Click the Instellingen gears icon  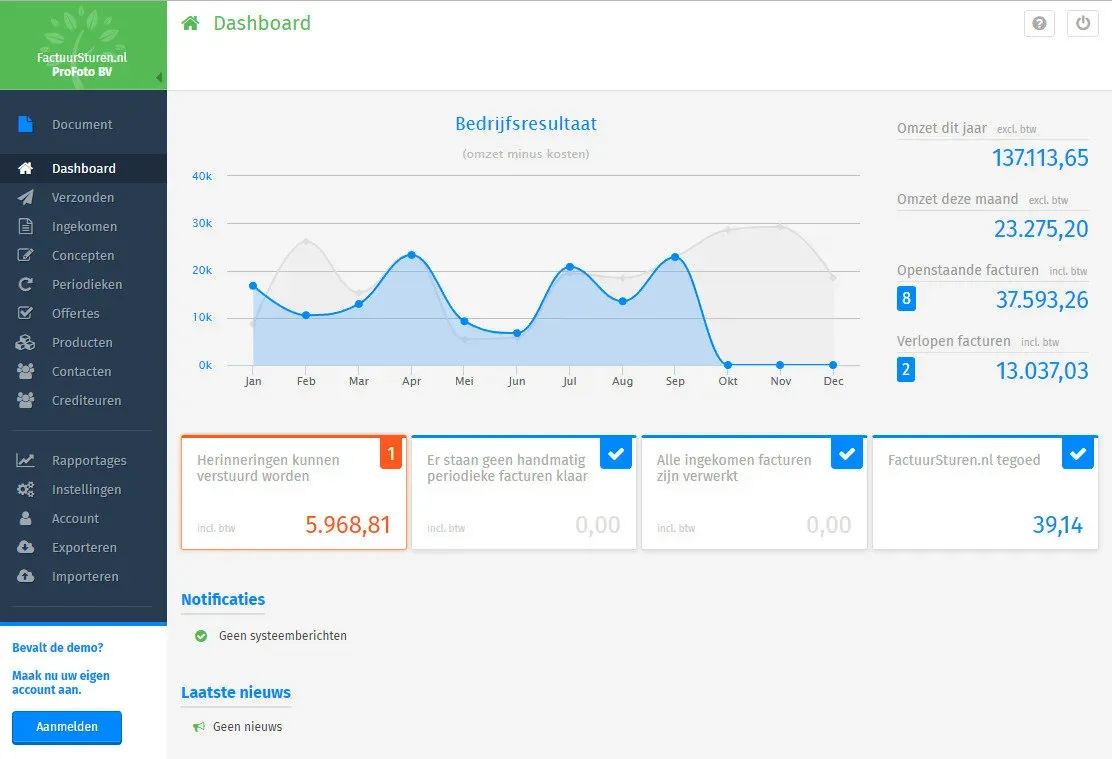[x=26, y=490]
